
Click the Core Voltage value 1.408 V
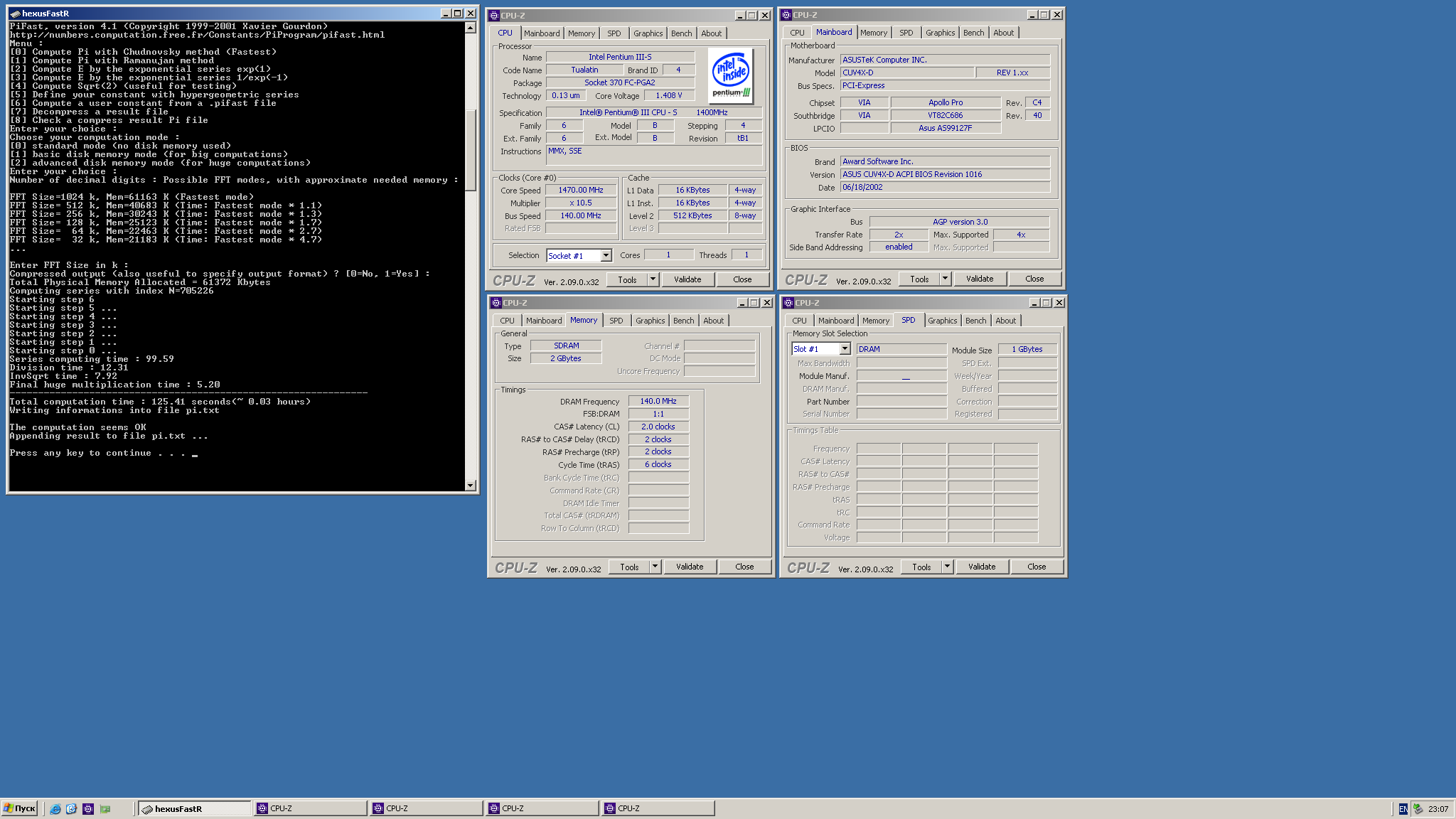(669, 95)
